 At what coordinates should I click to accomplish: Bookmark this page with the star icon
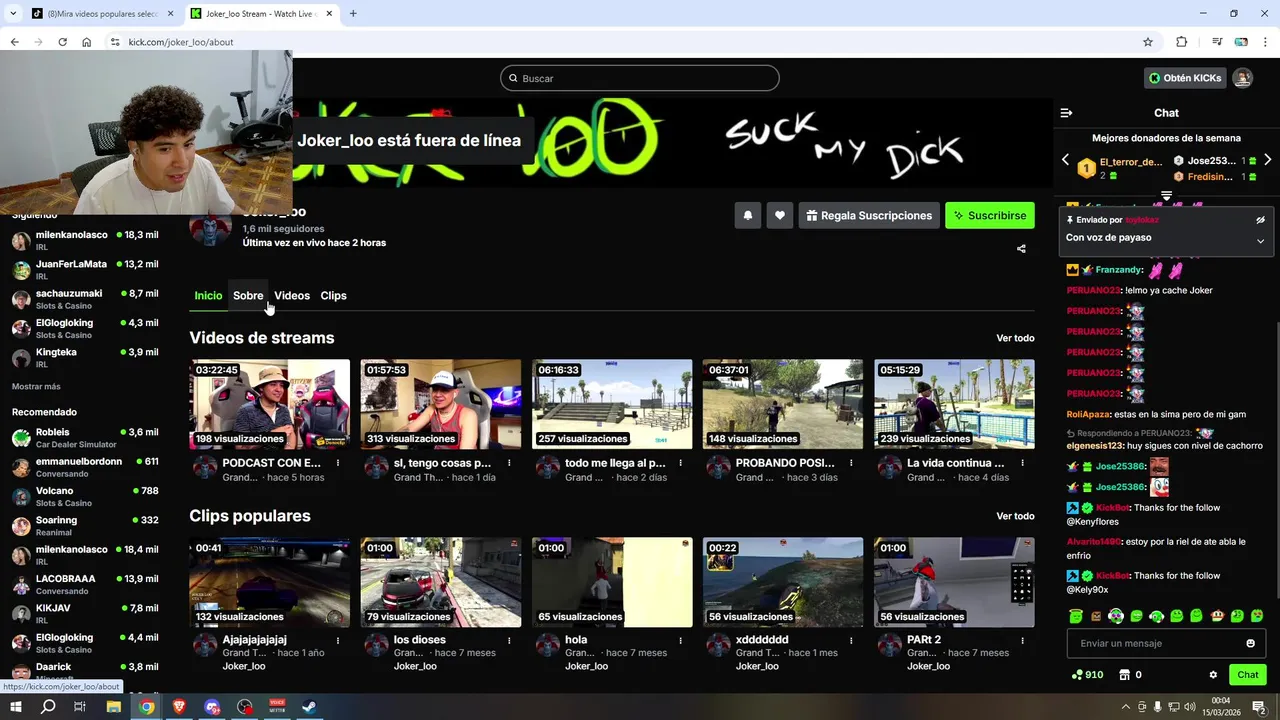click(1148, 42)
